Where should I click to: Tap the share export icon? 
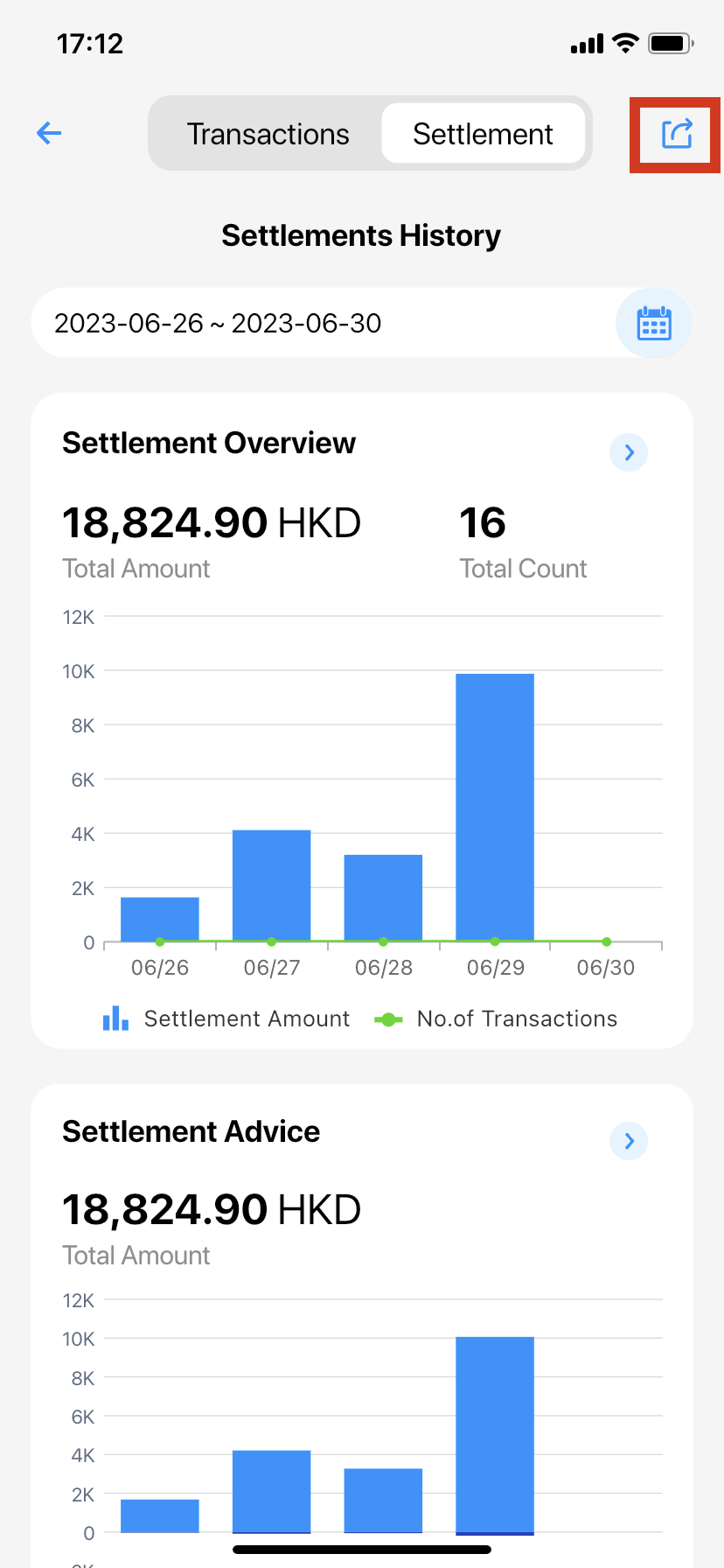click(x=677, y=134)
